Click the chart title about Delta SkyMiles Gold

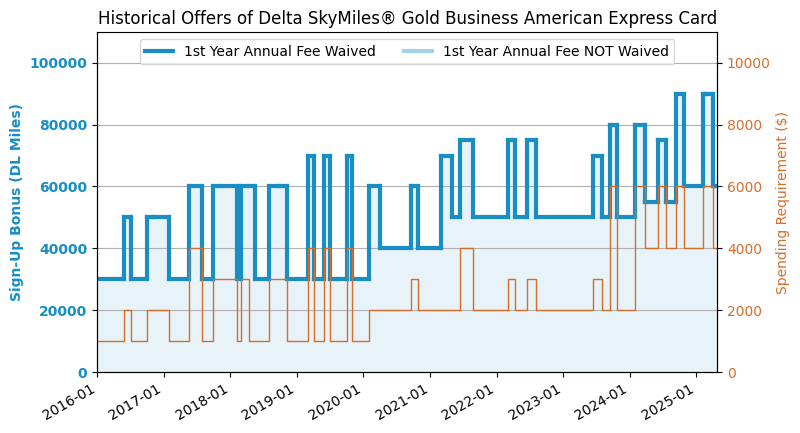tap(407, 18)
